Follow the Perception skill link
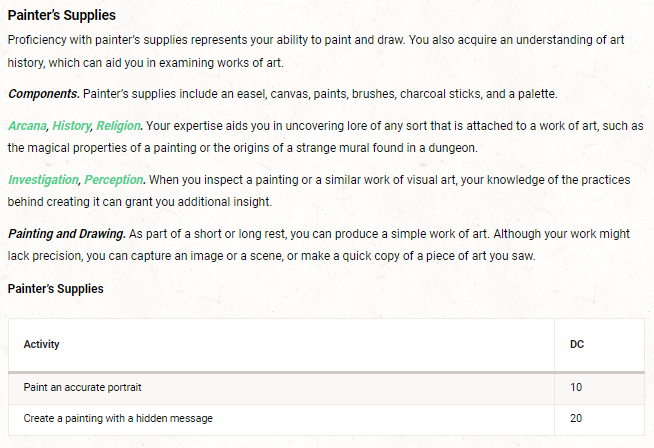 tap(114, 179)
